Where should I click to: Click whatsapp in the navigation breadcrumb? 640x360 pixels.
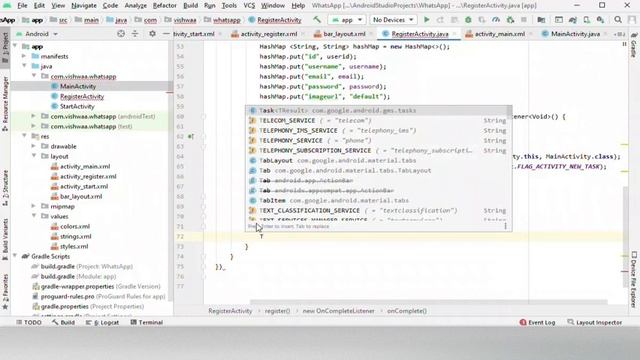coord(227,20)
